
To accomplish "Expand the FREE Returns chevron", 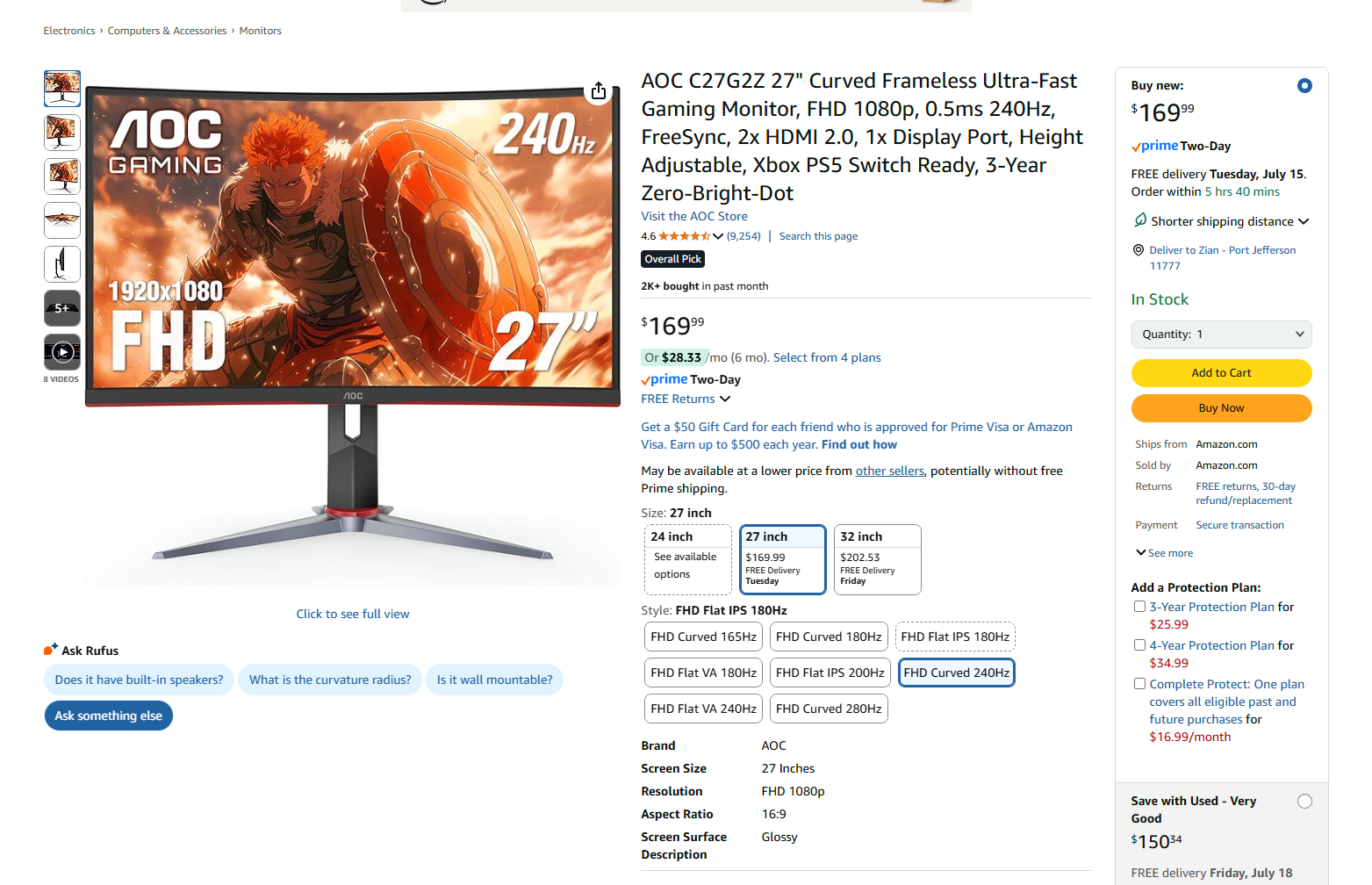I will point(725,399).
